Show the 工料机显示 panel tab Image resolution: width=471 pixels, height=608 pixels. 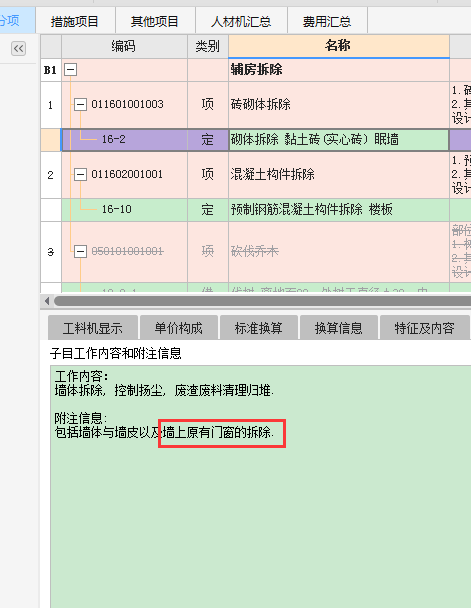pos(93,328)
